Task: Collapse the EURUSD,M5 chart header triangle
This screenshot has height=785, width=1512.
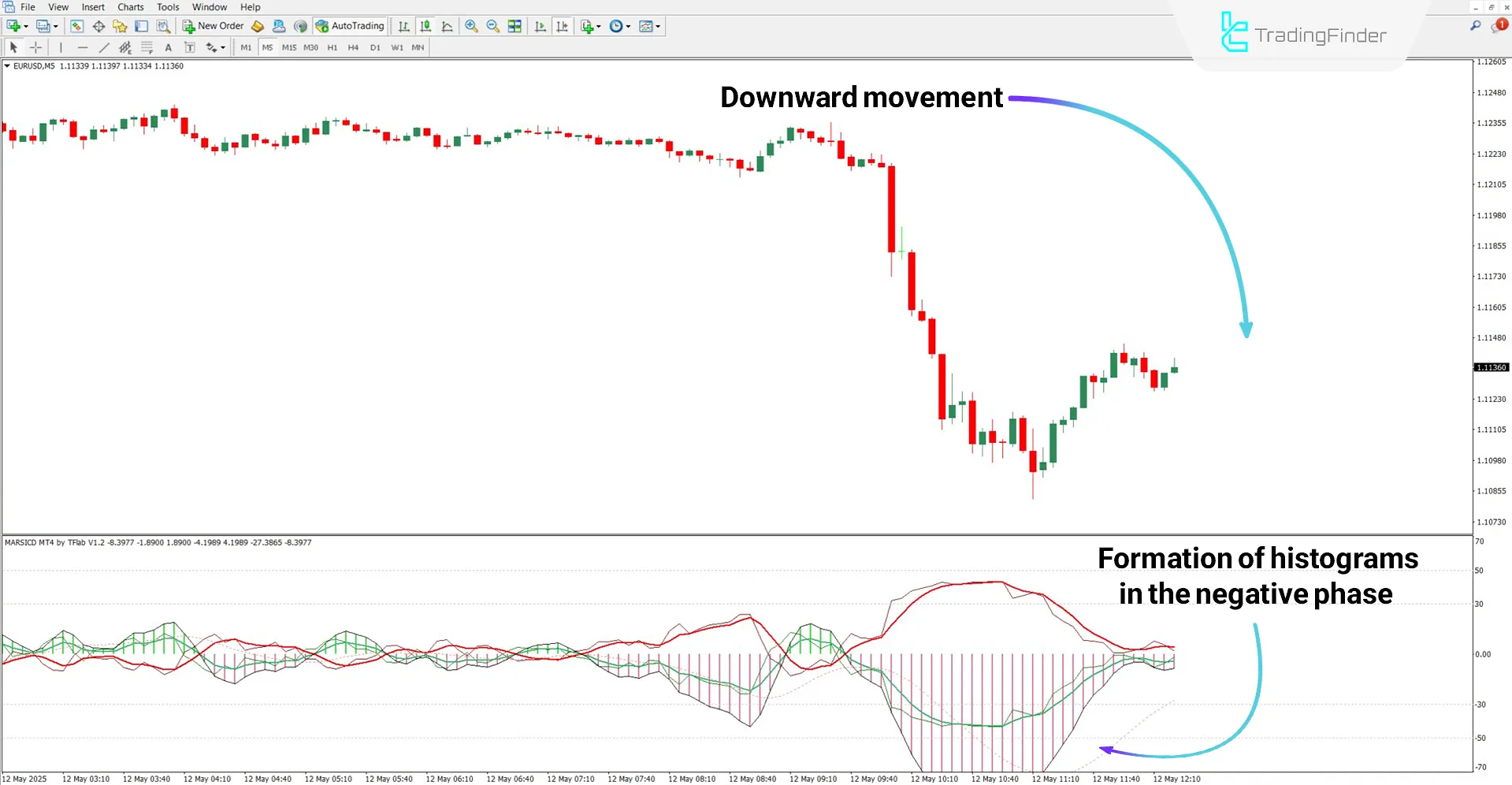Action: 6,65
